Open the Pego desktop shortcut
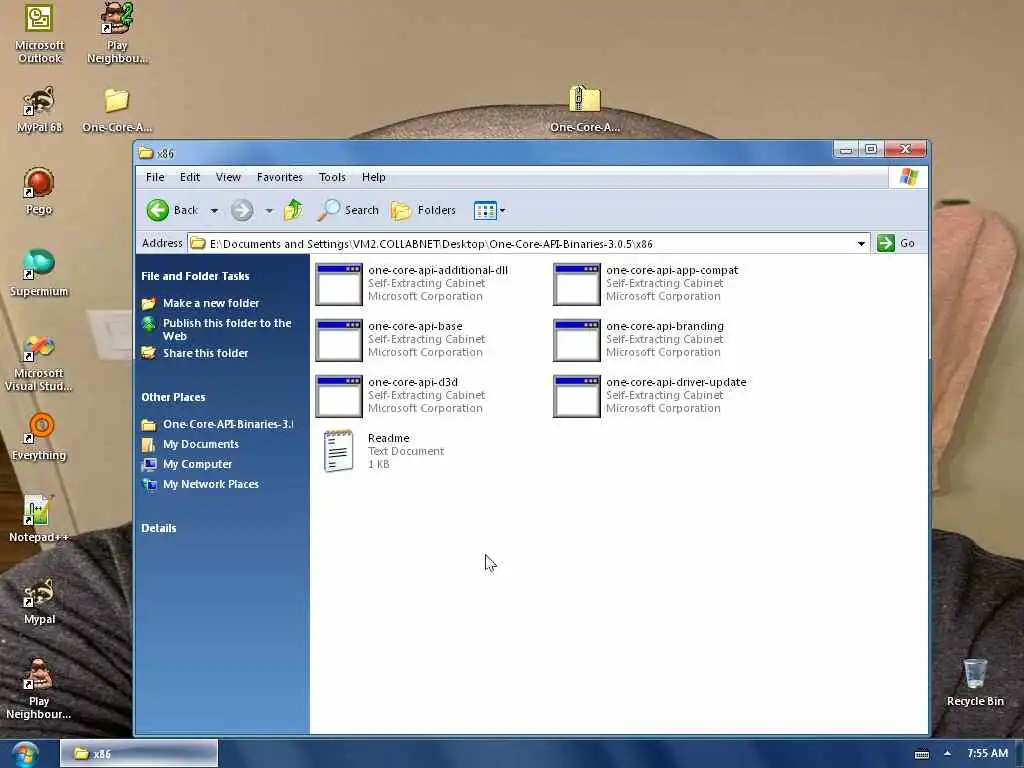Image resolution: width=1024 pixels, height=768 pixels. tap(39, 191)
